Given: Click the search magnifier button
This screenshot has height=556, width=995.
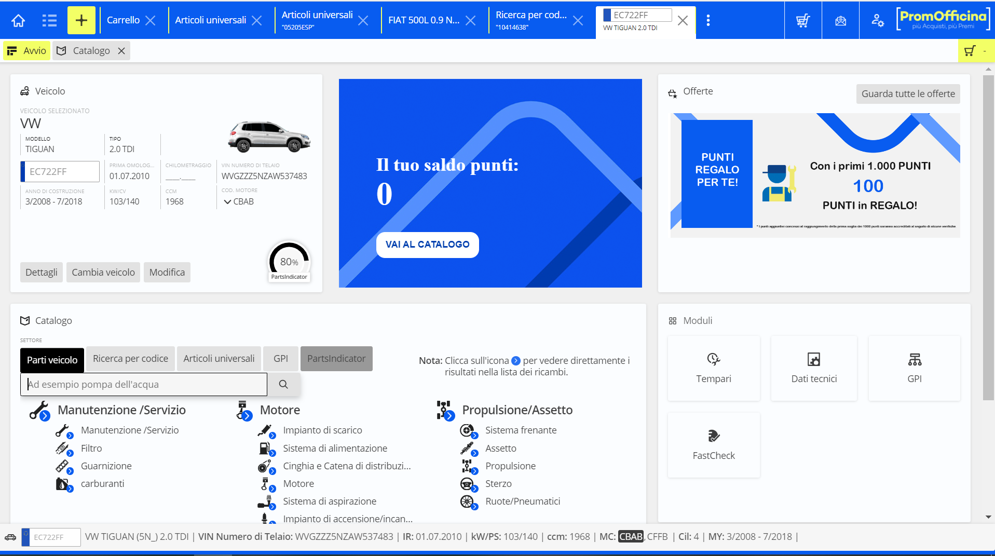Looking at the screenshot, I should (283, 384).
